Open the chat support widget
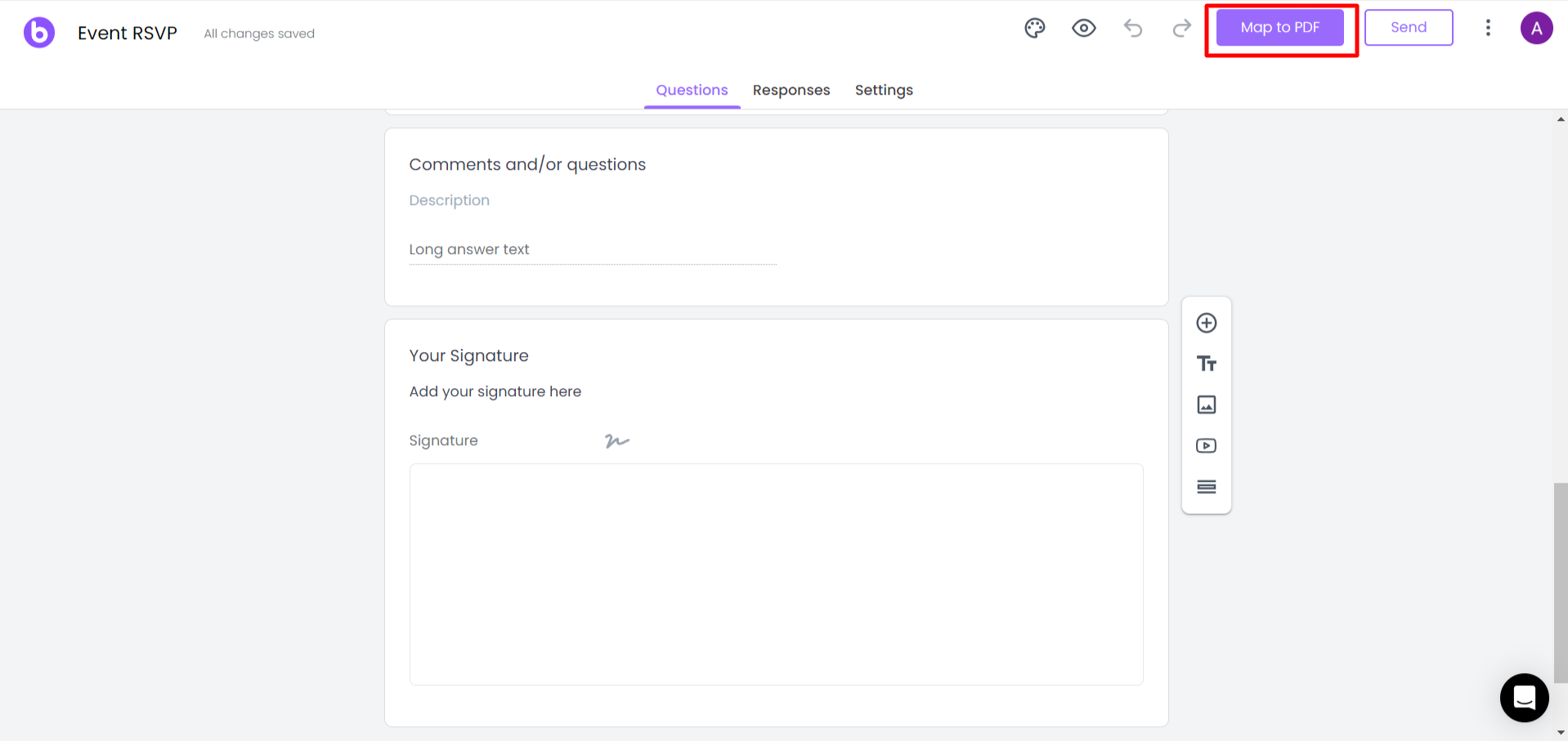This screenshot has height=741, width=1568. point(1525,698)
